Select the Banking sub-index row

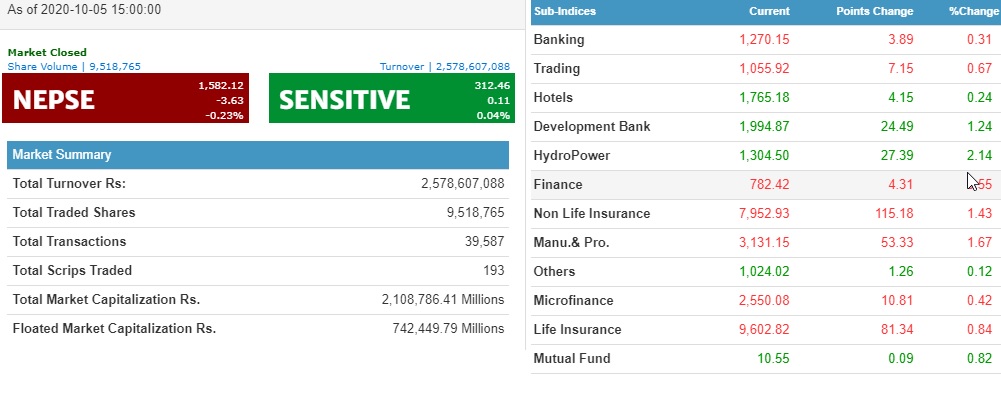pyautogui.click(x=765, y=40)
